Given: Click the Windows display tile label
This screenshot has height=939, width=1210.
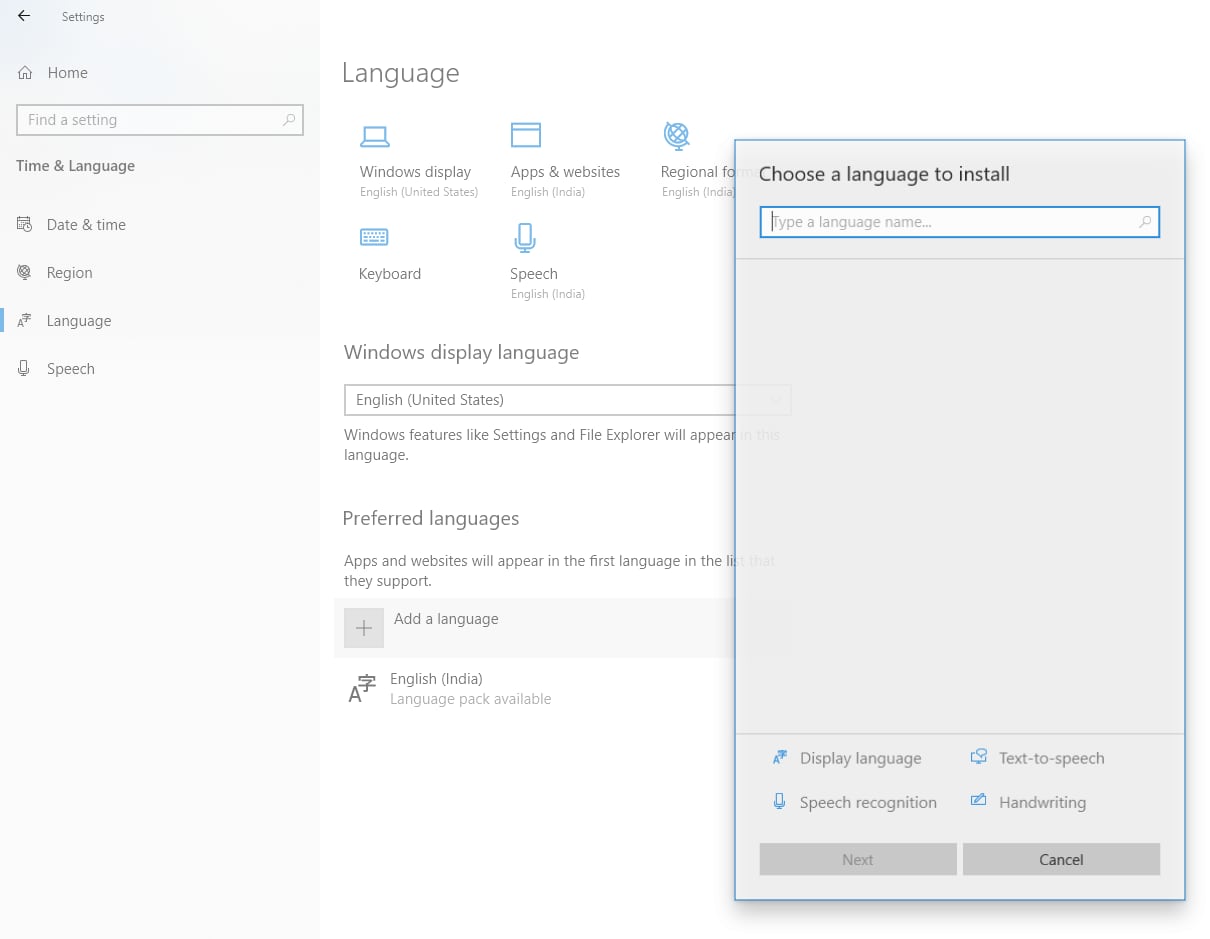Looking at the screenshot, I should click(x=415, y=172).
